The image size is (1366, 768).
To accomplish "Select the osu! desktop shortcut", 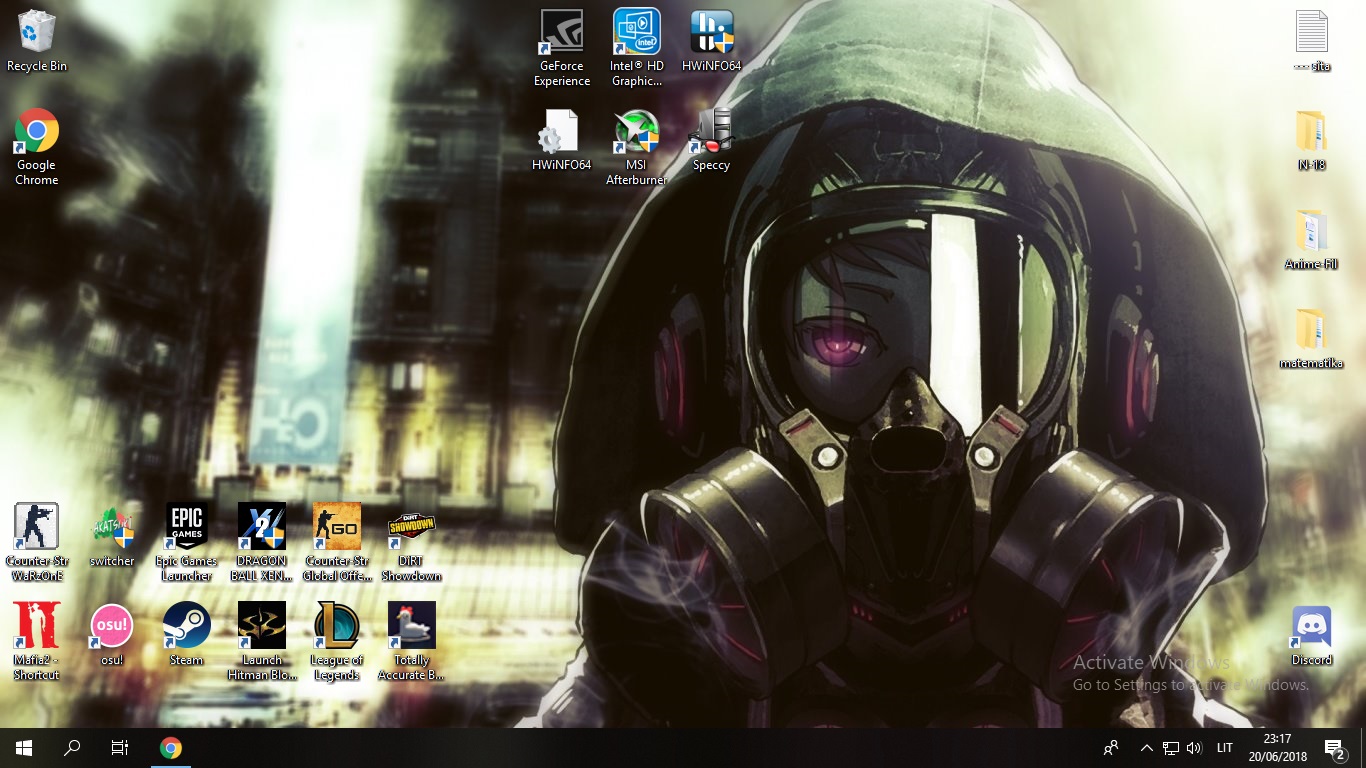I will coord(112,634).
